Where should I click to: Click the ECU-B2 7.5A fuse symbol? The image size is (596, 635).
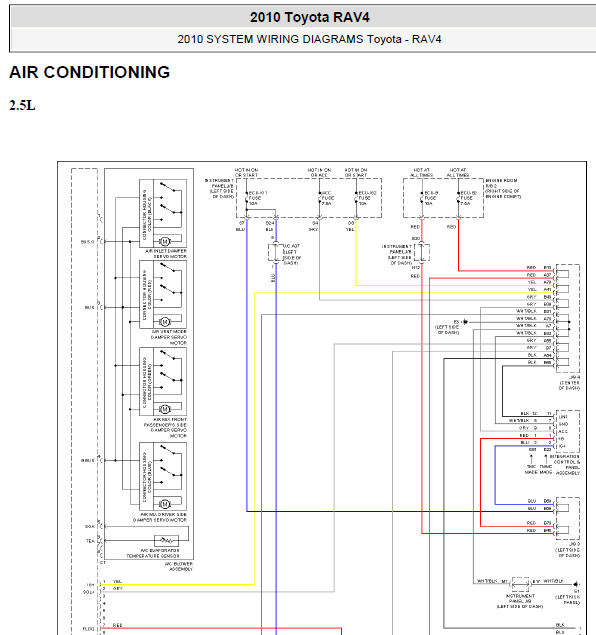coord(458,198)
